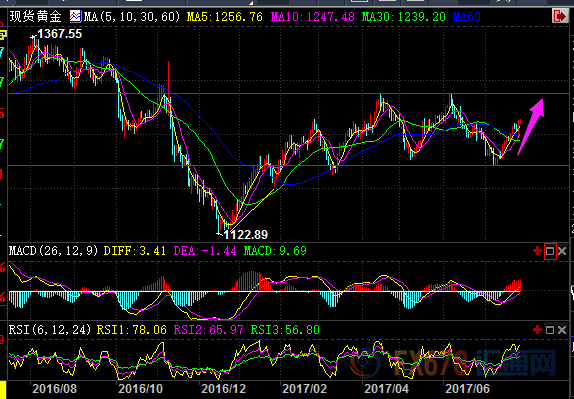Image resolution: width=574 pixels, height=399 pixels.
Task: Click the red plus in RSI panel
Action: 537,330
